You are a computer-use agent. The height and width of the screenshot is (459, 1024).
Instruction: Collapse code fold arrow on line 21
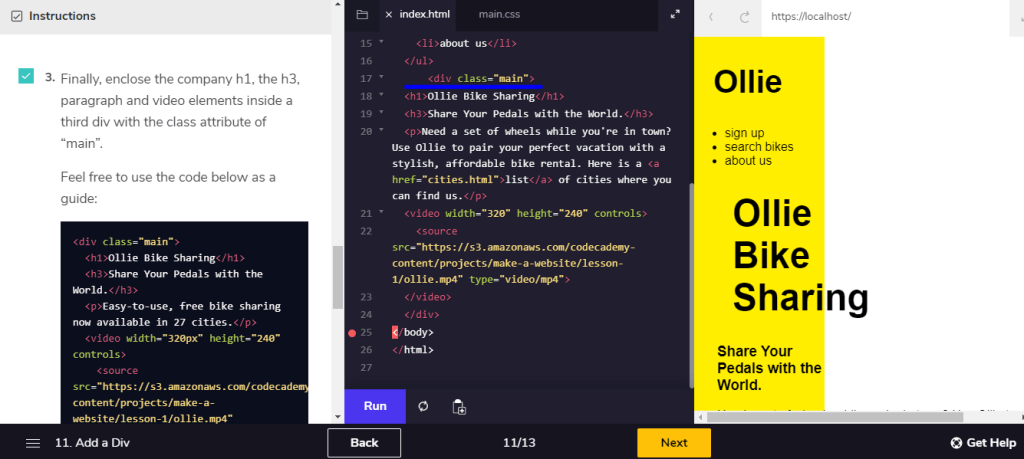tap(381, 213)
